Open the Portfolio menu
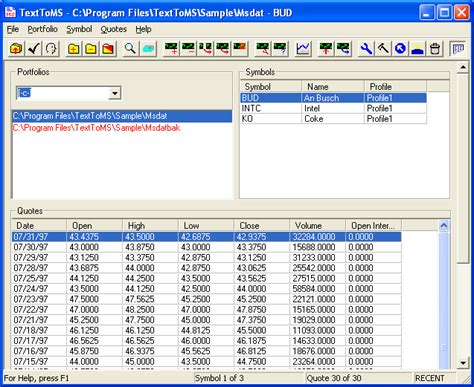The height and width of the screenshot is (387, 474). click(x=43, y=29)
